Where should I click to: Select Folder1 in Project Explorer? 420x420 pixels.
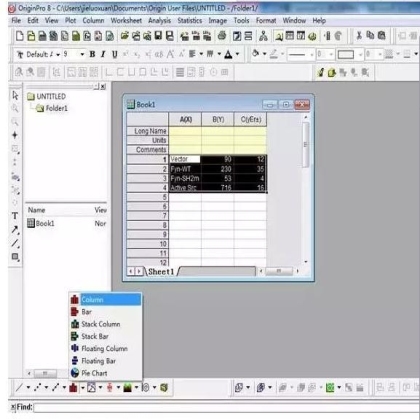(x=56, y=108)
